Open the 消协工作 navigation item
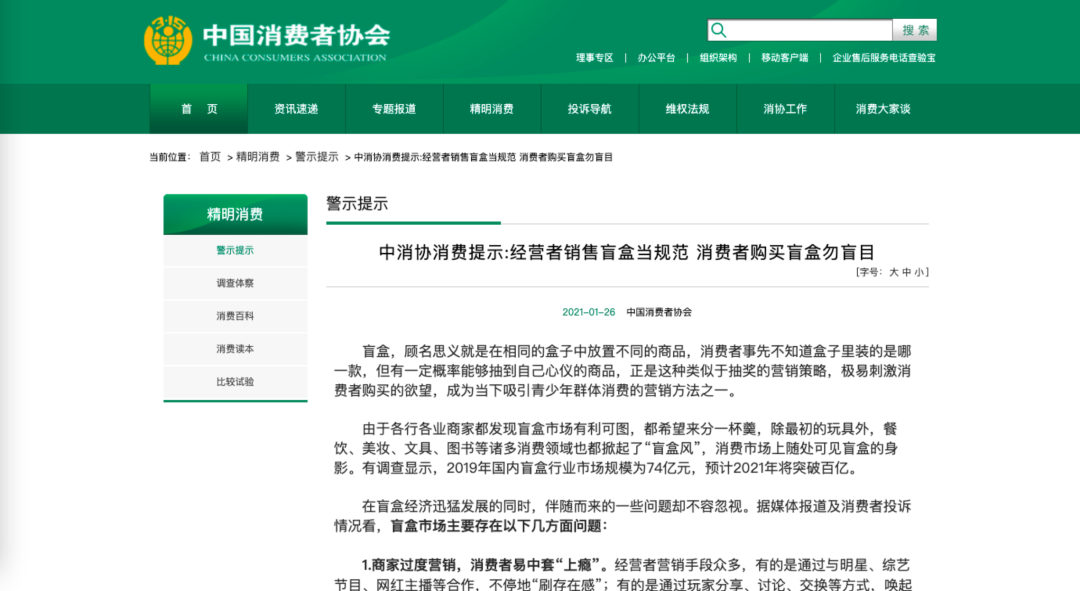The image size is (1080, 591). pos(785,109)
